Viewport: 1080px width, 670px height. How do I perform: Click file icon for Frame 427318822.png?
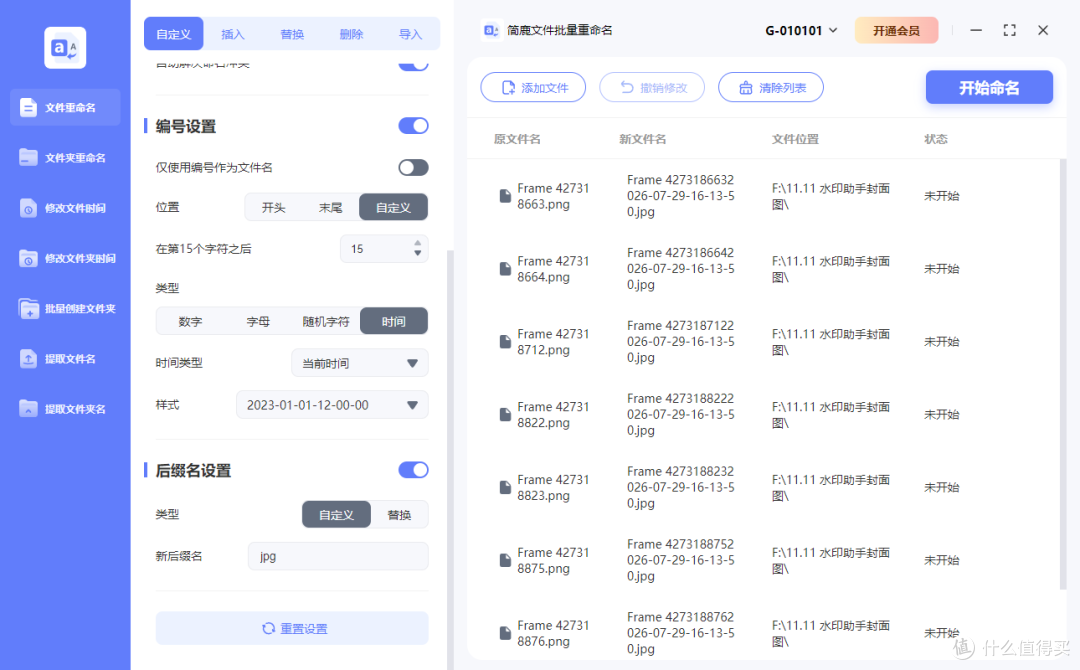coord(505,415)
